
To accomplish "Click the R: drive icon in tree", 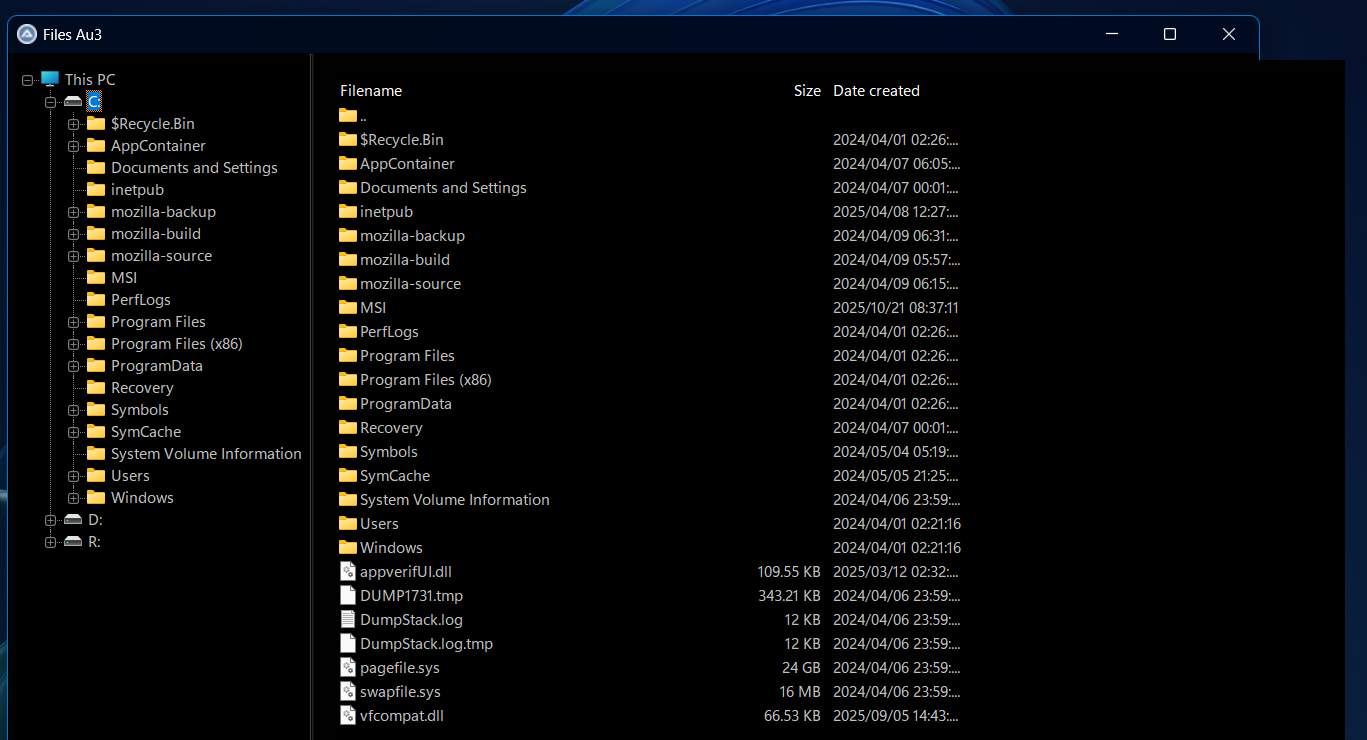I will coord(73,542).
